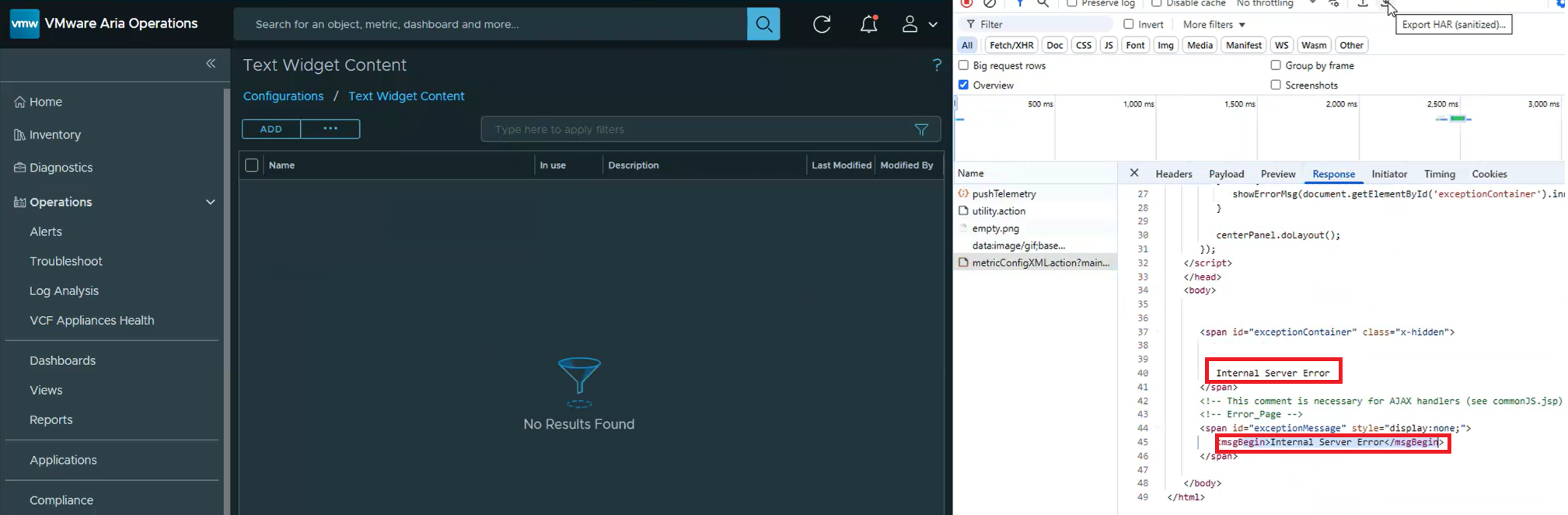Close the request details panel
This screenshot has height=515, width=1568.
[x=1134, y=173]
